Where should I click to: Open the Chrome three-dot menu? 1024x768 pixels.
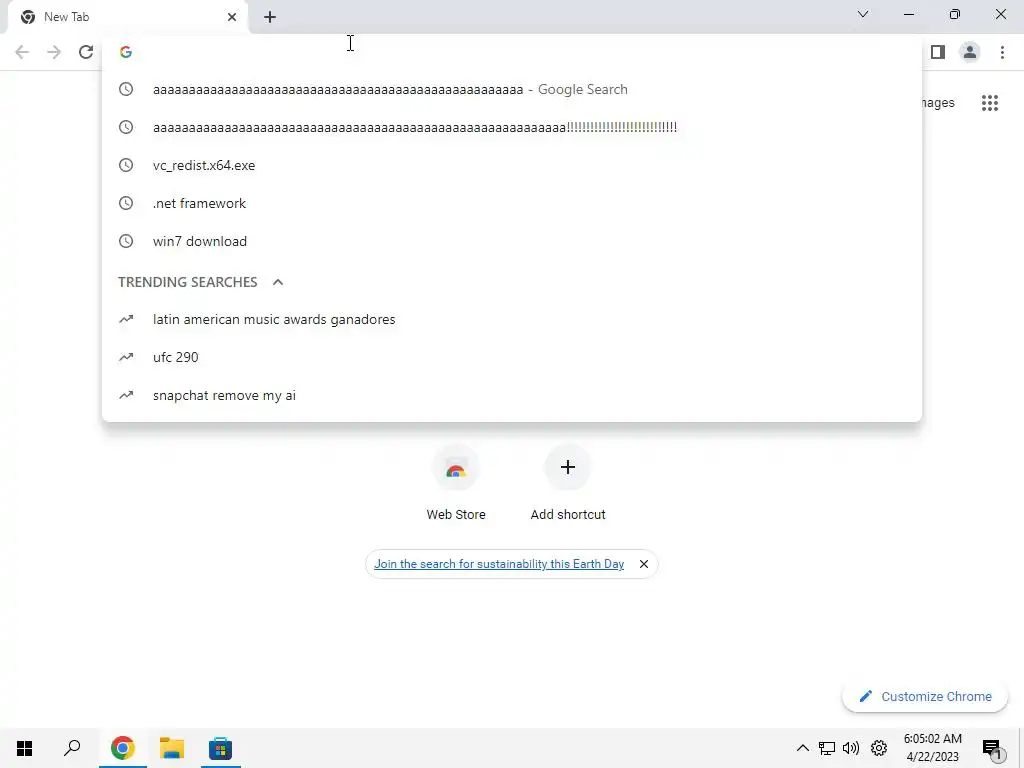pyautogui.click(x=1002, y=52)
